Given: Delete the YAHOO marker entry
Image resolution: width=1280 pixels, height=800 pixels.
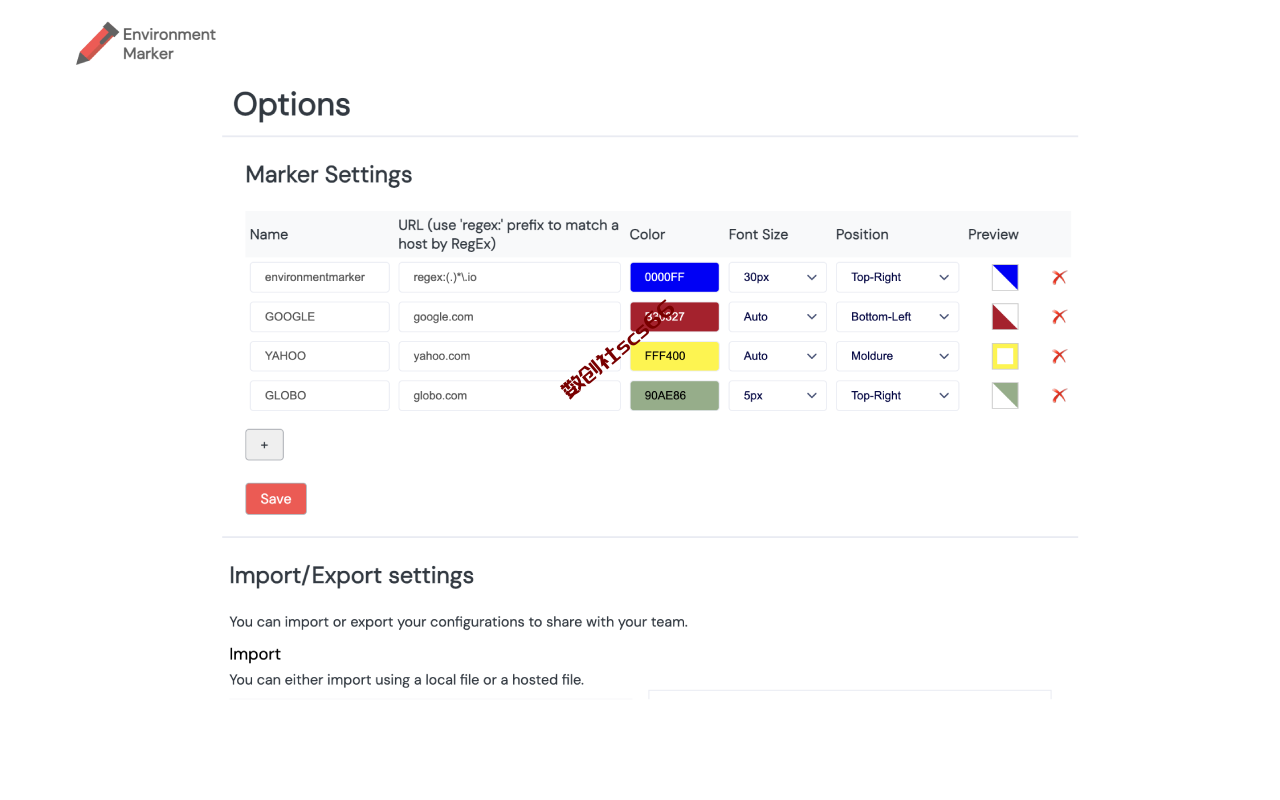Looking at the screenshot, I should coord(1059,356).
